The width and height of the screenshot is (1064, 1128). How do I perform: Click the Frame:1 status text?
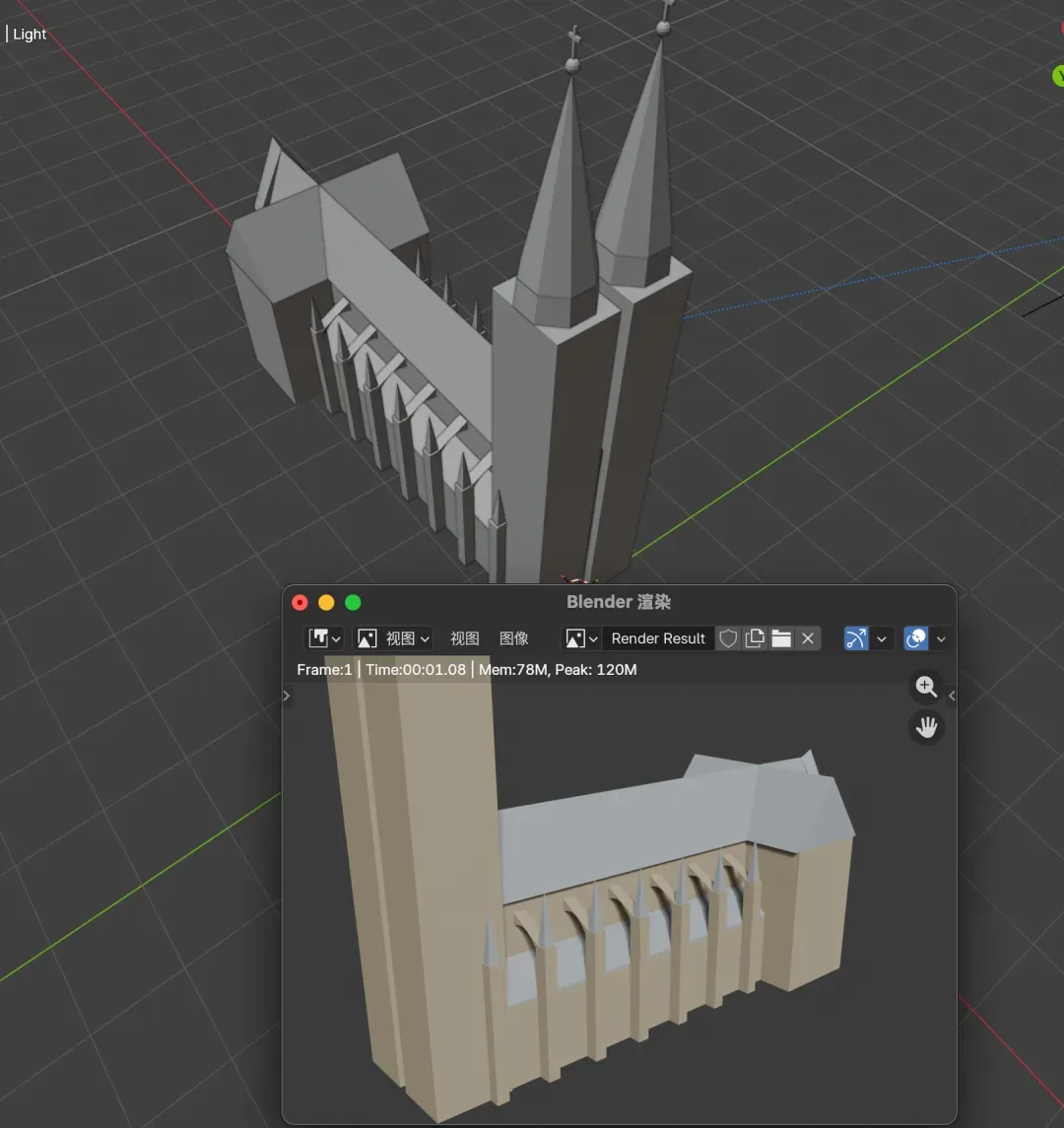pyautogui.click(x=324, y=670)
